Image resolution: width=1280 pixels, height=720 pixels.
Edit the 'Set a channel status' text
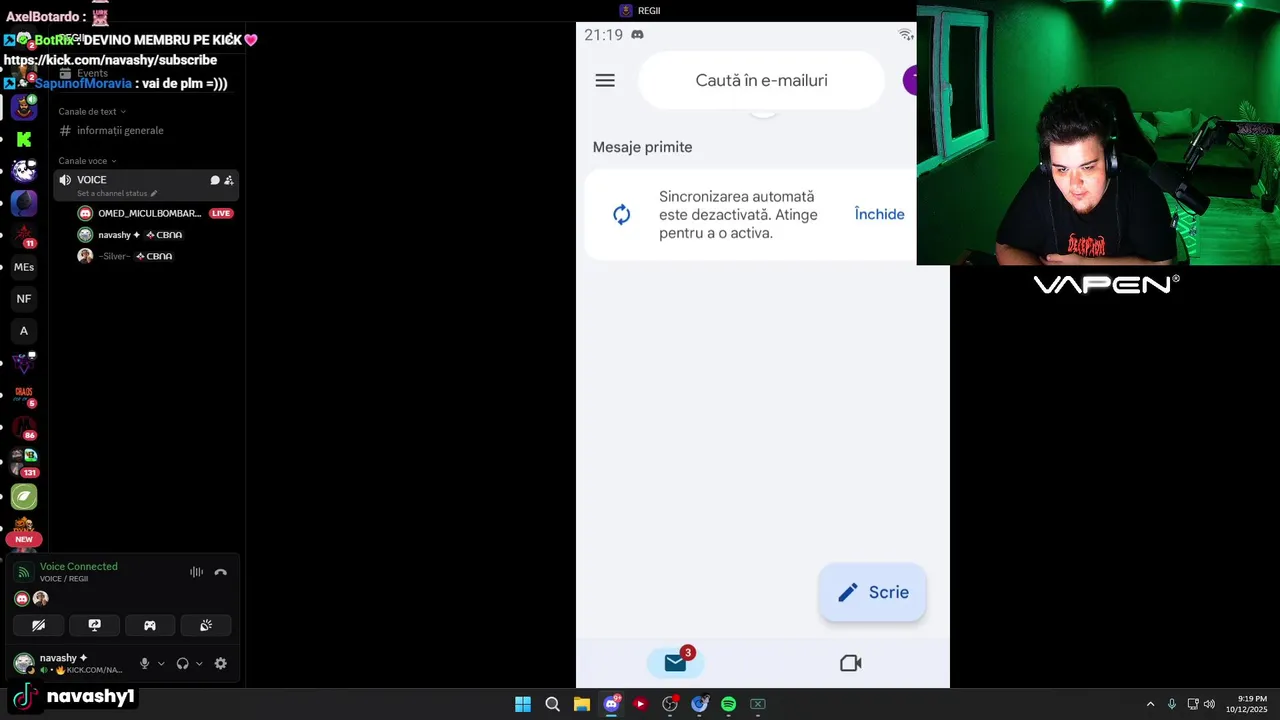[117, 193]
